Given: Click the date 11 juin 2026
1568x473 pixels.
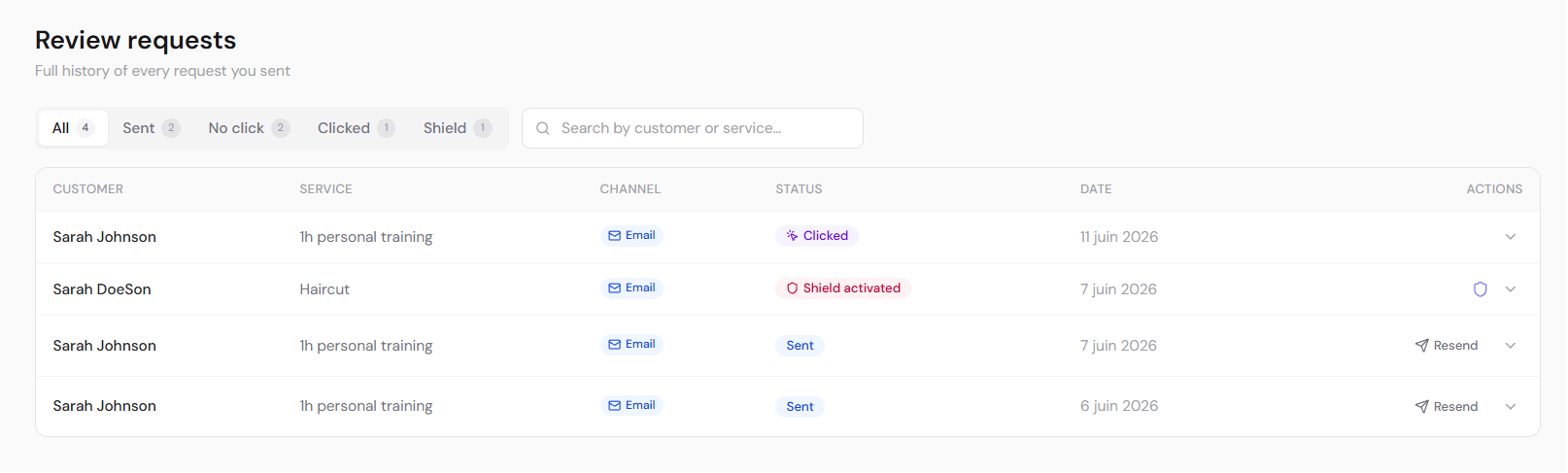Looking at the screenshot, I should click(x=1119, y=237).
